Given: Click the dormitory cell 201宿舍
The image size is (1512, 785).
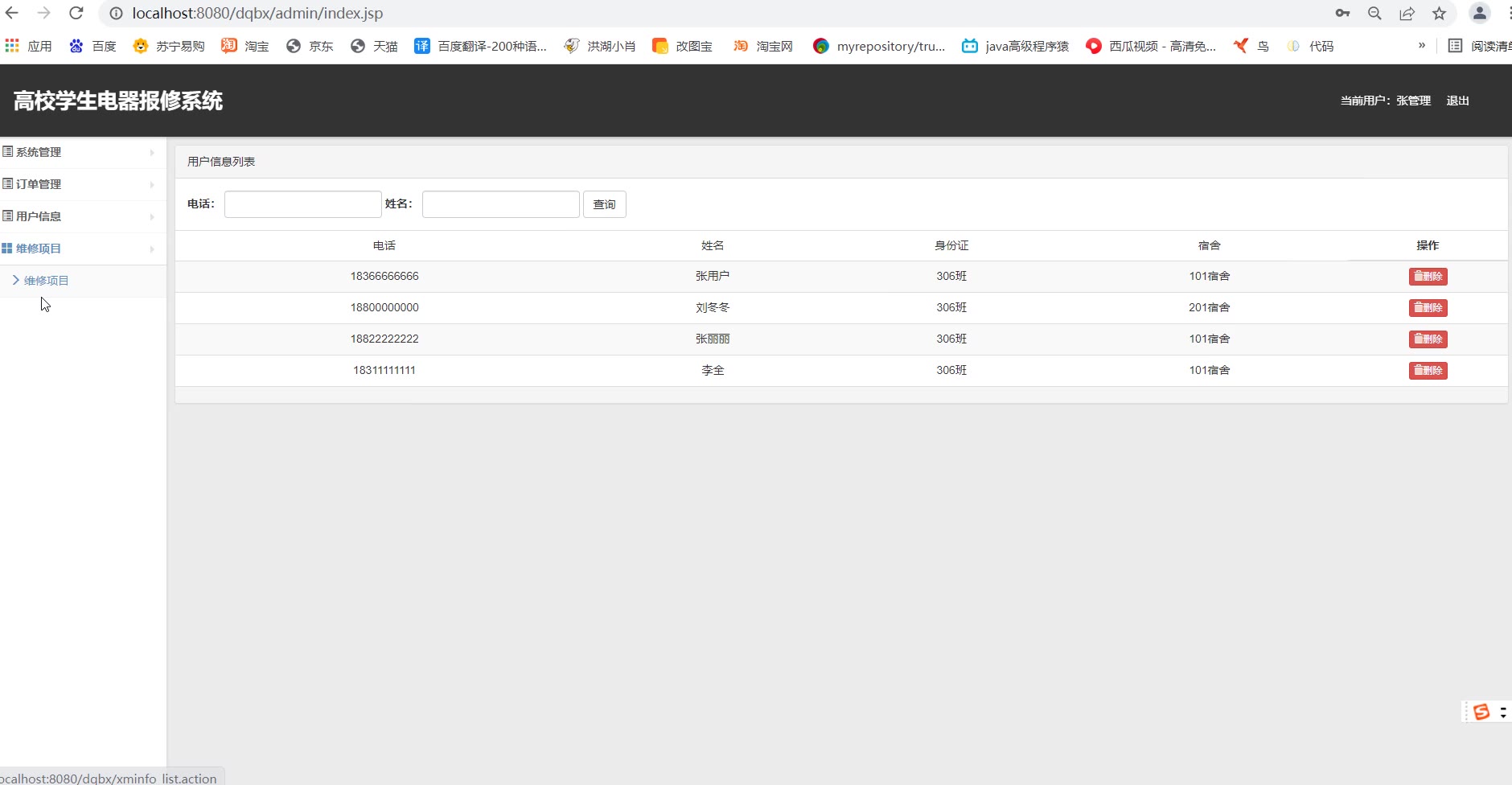Looking at the screenshot, I should [1210, 307].
